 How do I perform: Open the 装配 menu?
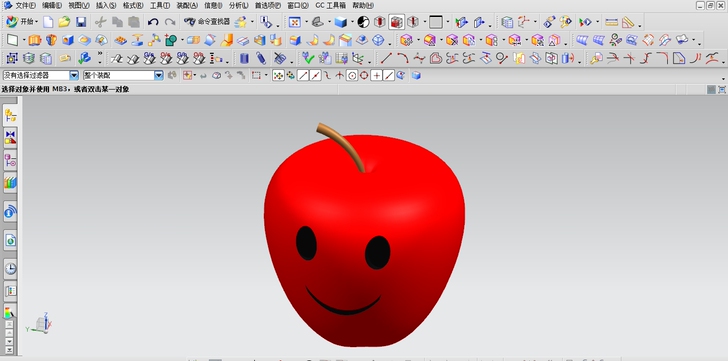(x=187, y=6)
